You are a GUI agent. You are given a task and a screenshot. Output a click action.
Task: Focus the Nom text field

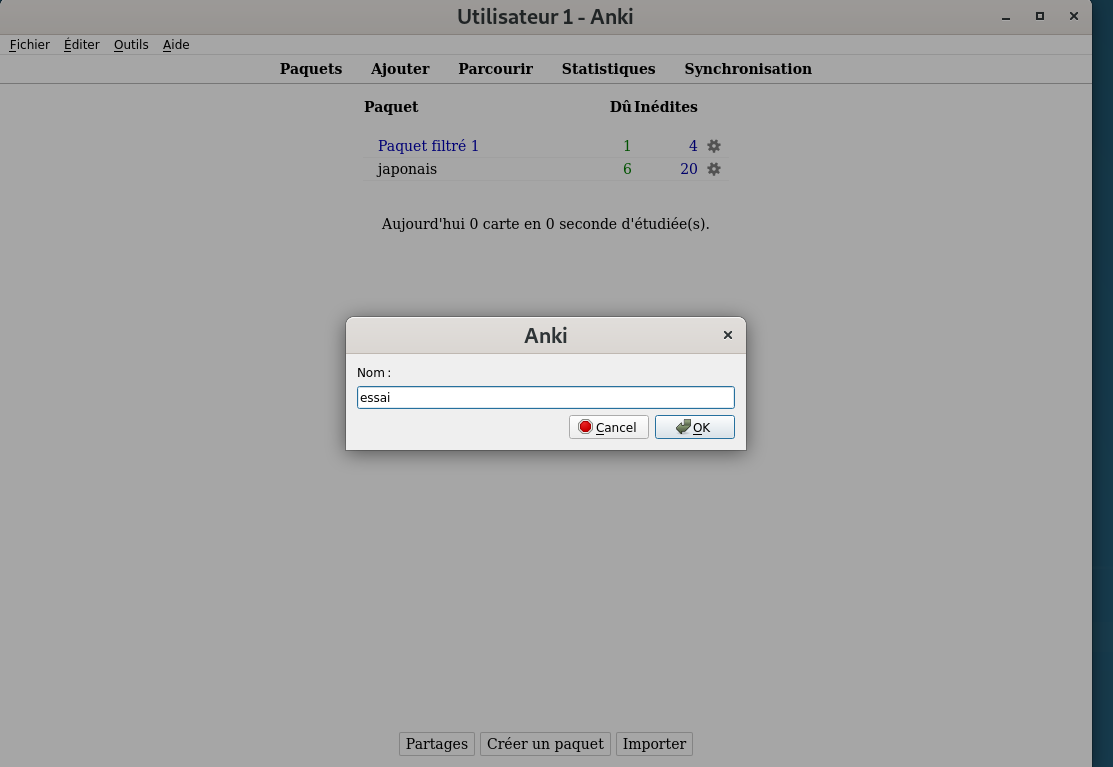point(545,397)
